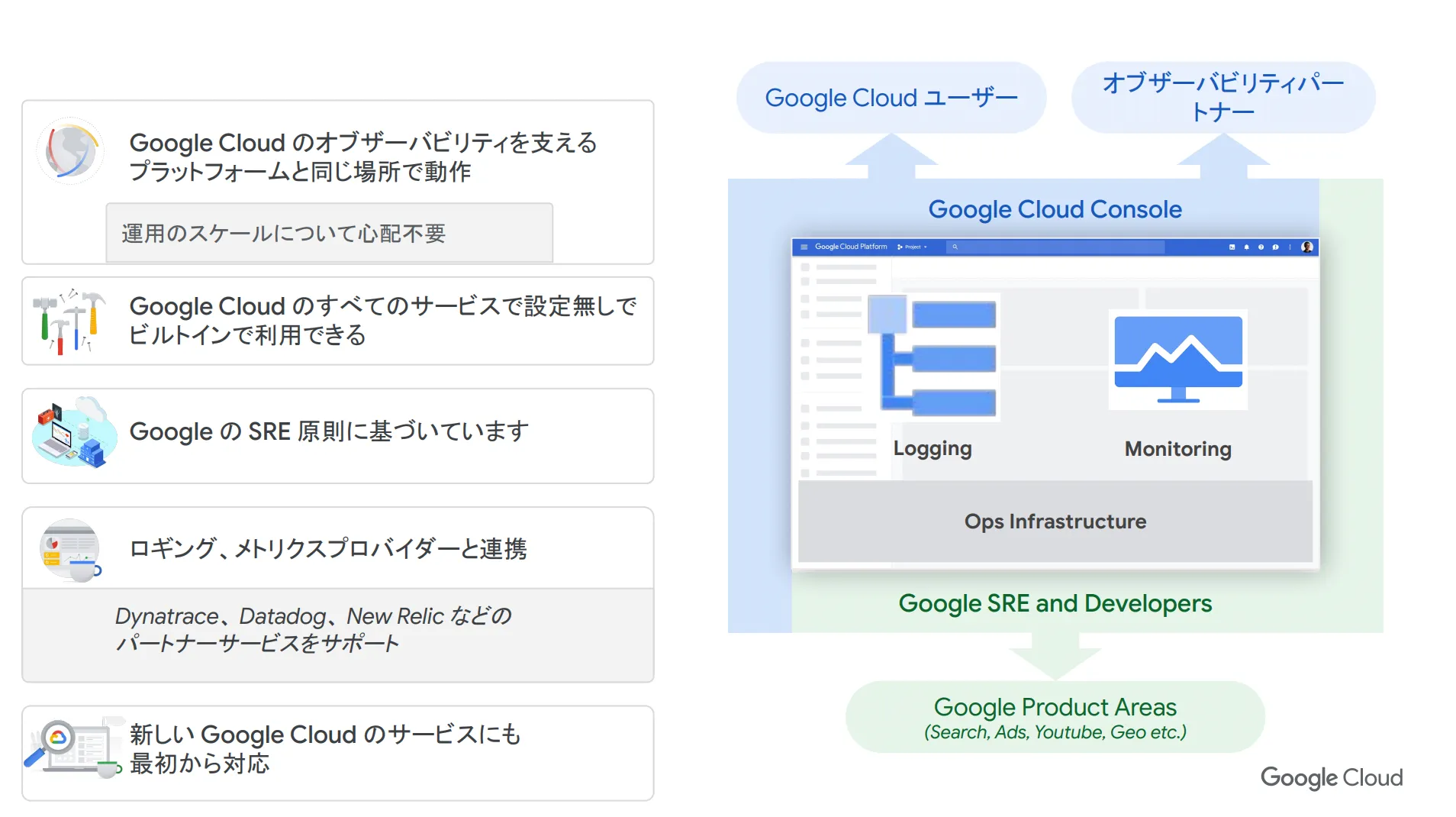Open the three-dot more options menu
Viewport: 1456px width, 817px height.
click(x=1290, y=247)
